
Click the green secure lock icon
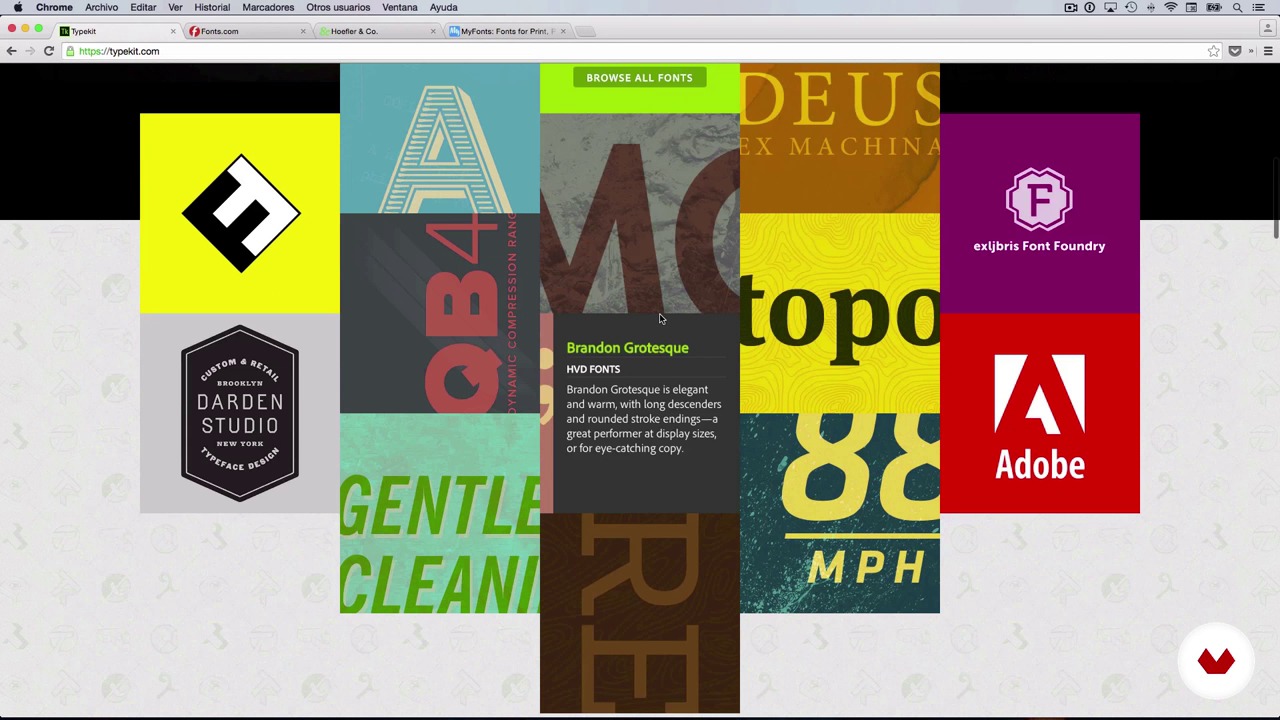[70, 51]
